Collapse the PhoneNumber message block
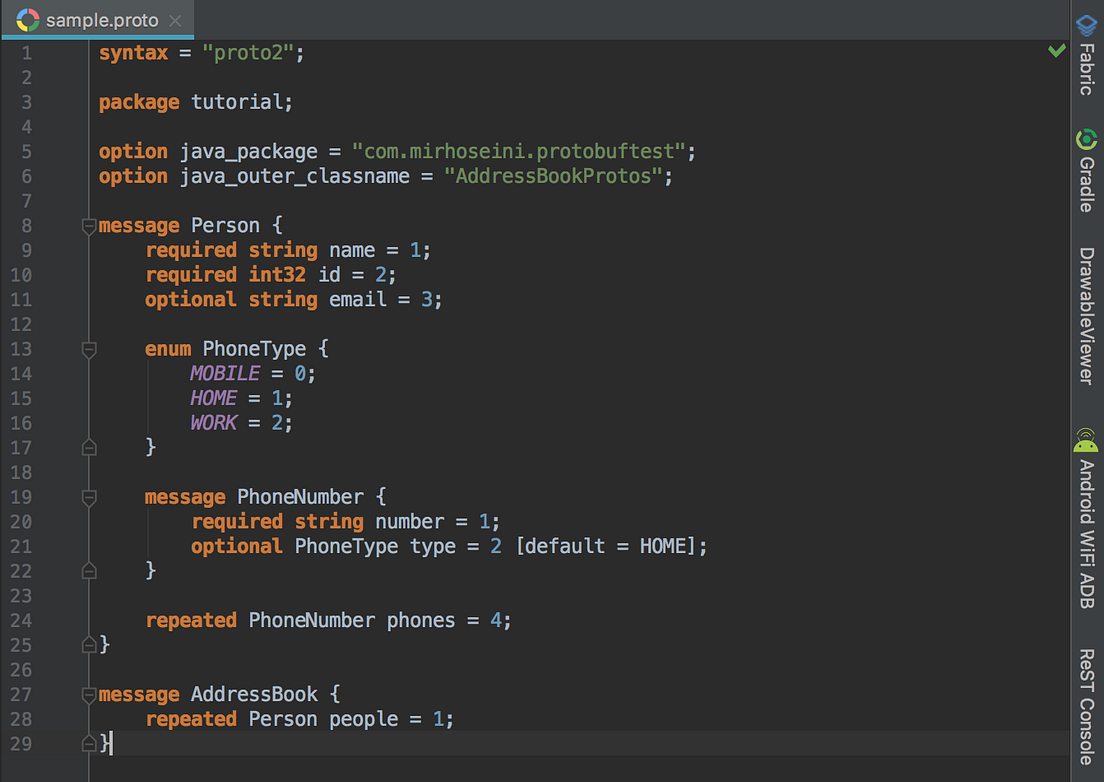Image resolution: width=1104 pixels, height=782 pixels. pos(88,497)
